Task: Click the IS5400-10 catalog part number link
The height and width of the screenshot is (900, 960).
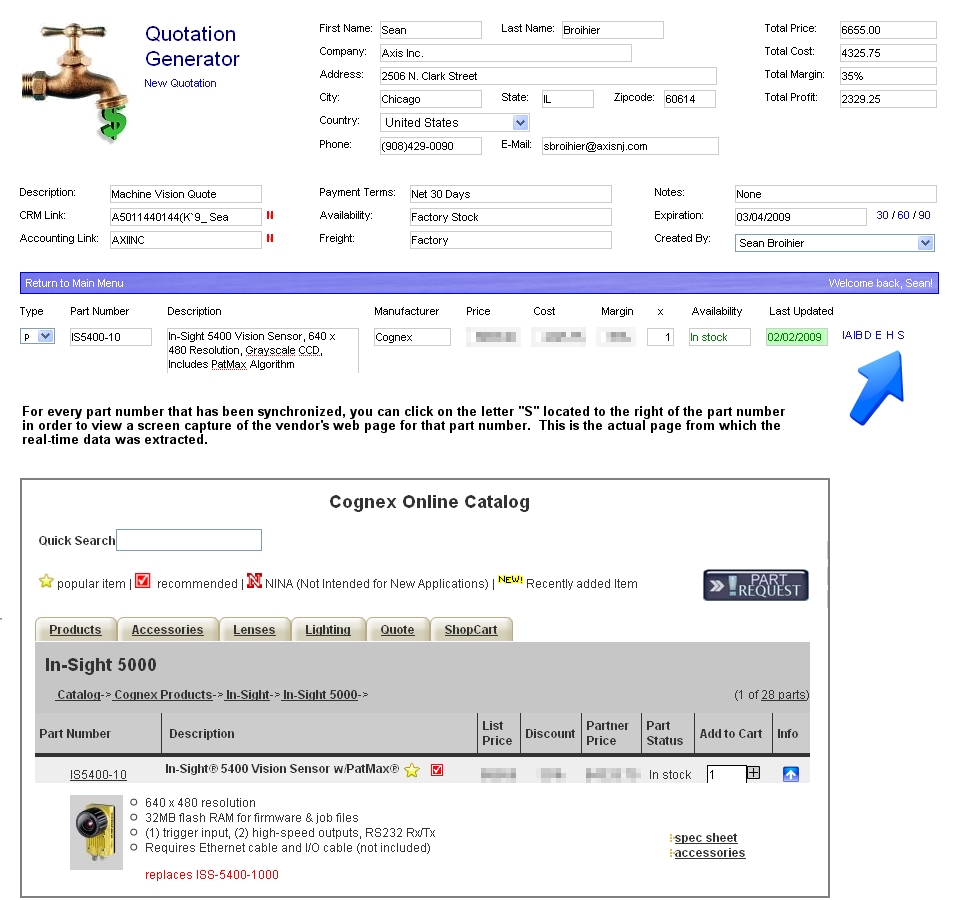Action: point(98,774)
